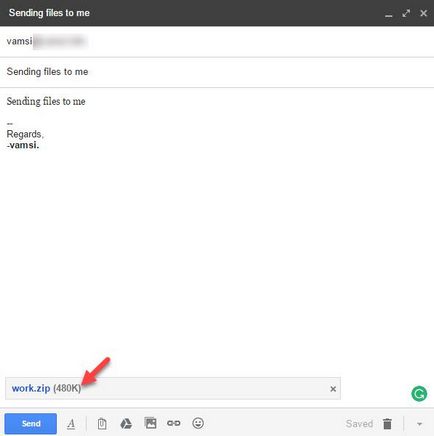Click the insert photo icon
The image size is (434, 436).
coord(150,423)
